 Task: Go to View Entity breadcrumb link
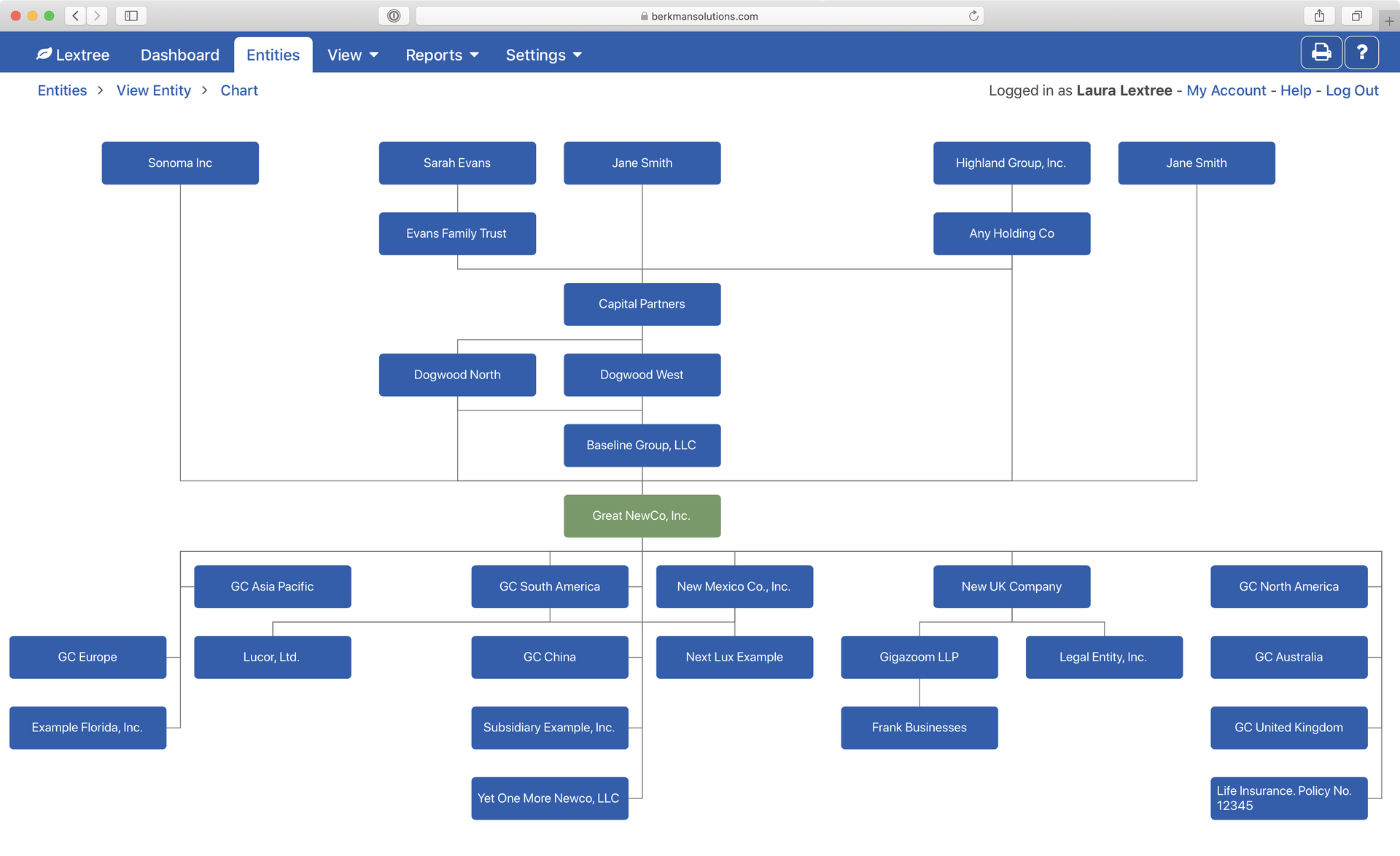154,90
